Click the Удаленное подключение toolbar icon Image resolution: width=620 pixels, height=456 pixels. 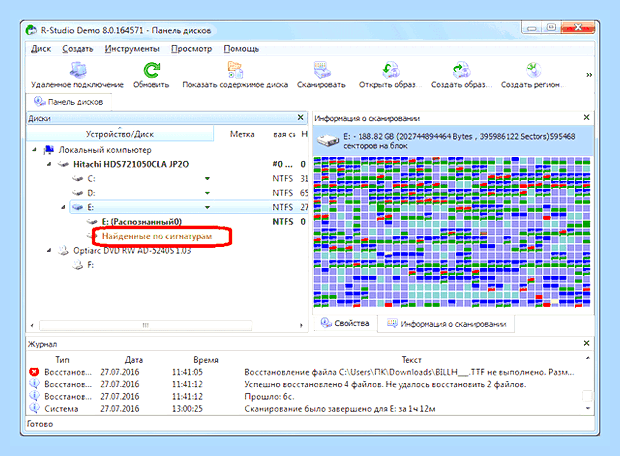(x=78, y=70)
